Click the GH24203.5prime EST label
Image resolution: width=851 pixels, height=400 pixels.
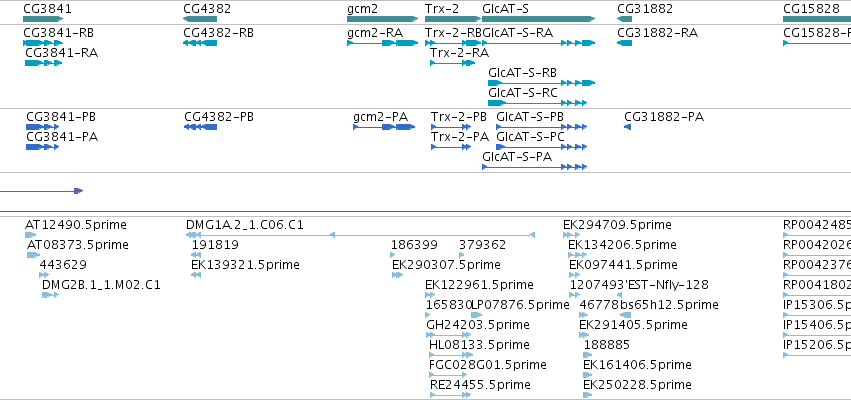(478, 325)
